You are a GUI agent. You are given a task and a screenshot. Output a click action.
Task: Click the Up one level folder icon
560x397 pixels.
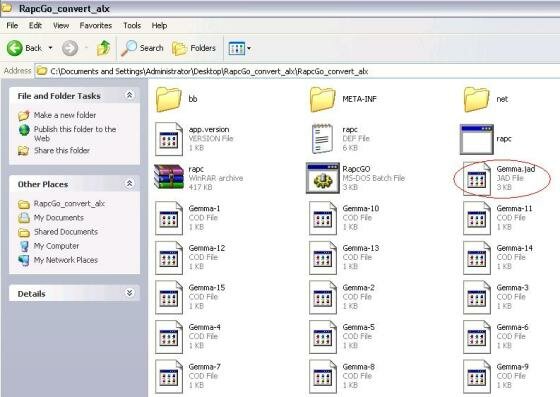103,48
